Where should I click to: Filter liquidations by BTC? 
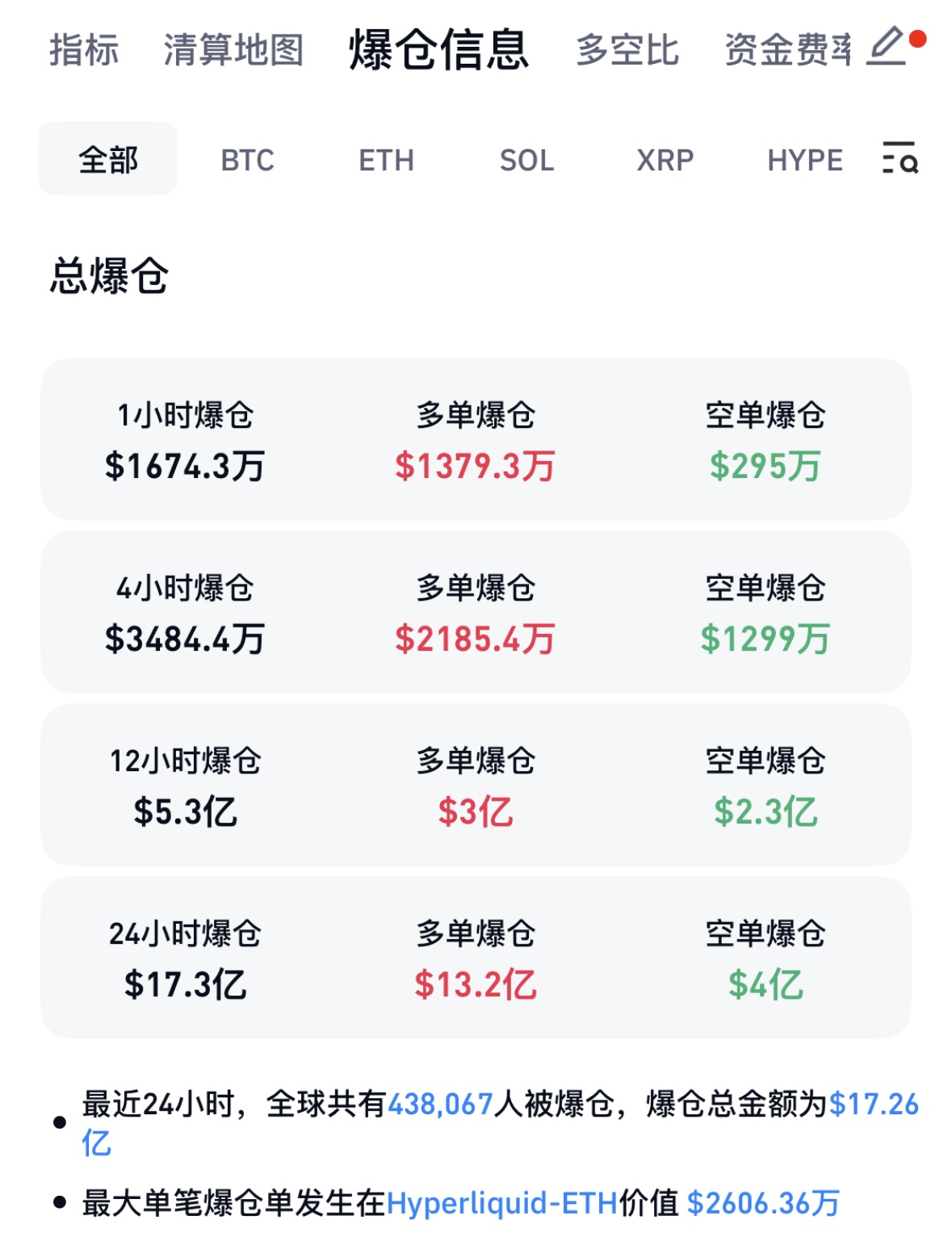pyautogui.click(x=247, y=161)
